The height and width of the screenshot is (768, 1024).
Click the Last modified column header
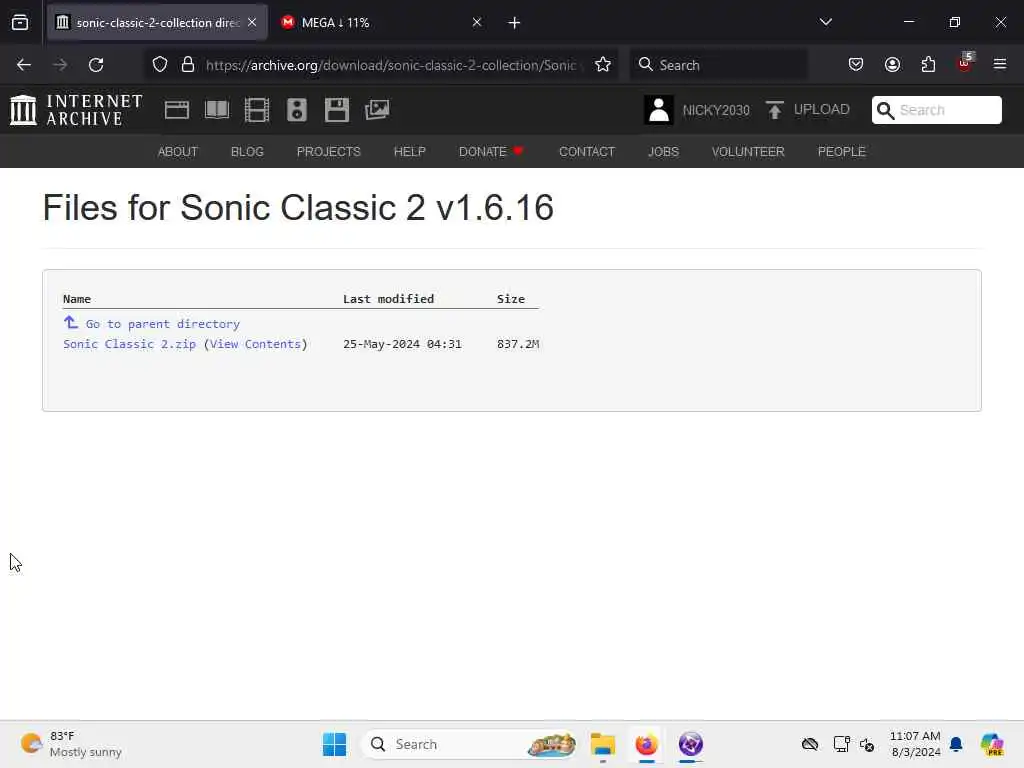point(389,299)
